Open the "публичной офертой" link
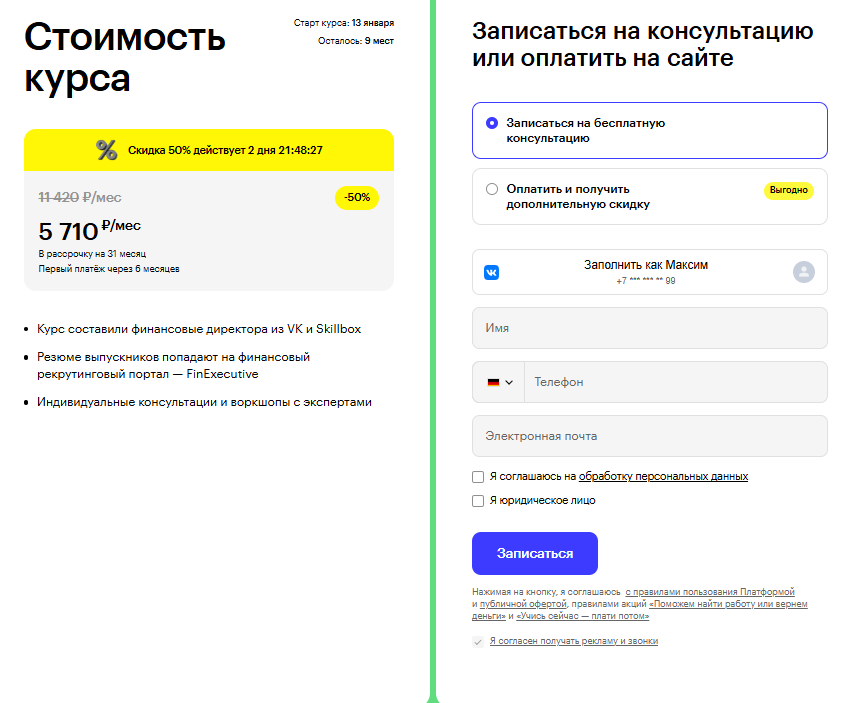The image size is (845, 703). click(x=523, y=604)
